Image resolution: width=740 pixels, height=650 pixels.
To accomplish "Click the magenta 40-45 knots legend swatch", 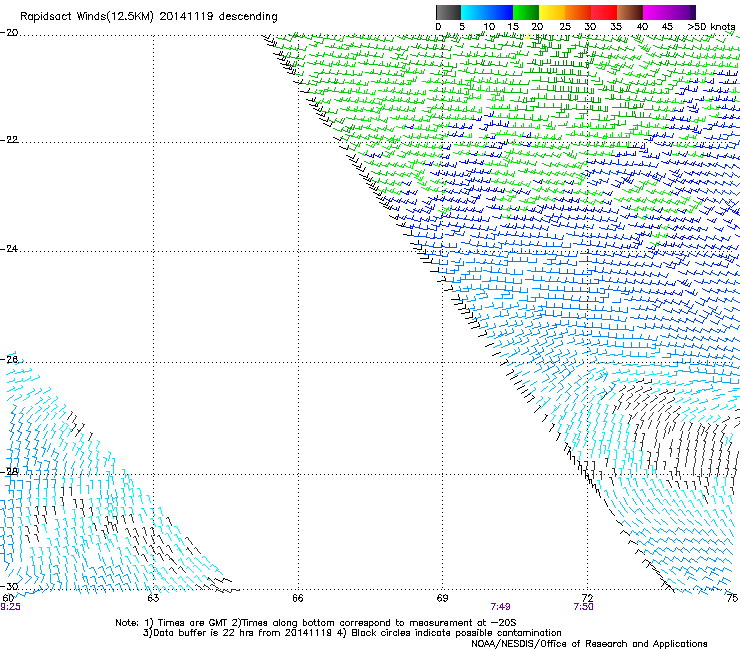I will pyautogui.click(x=656, y=12).
